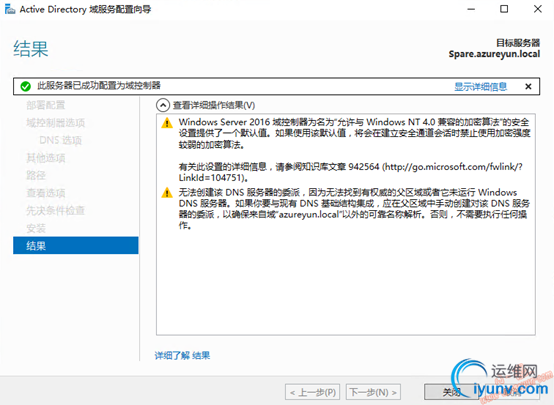Select 域控制器选项 in the wizard steps
Screen dimensions: 554x405
[x=55, y=123]
